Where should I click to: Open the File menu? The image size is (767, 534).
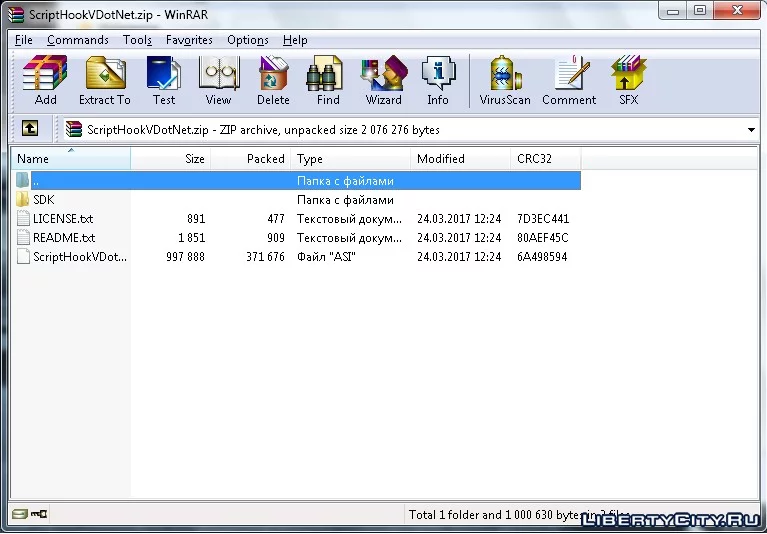pyautogui.click(x=23, y=40)
